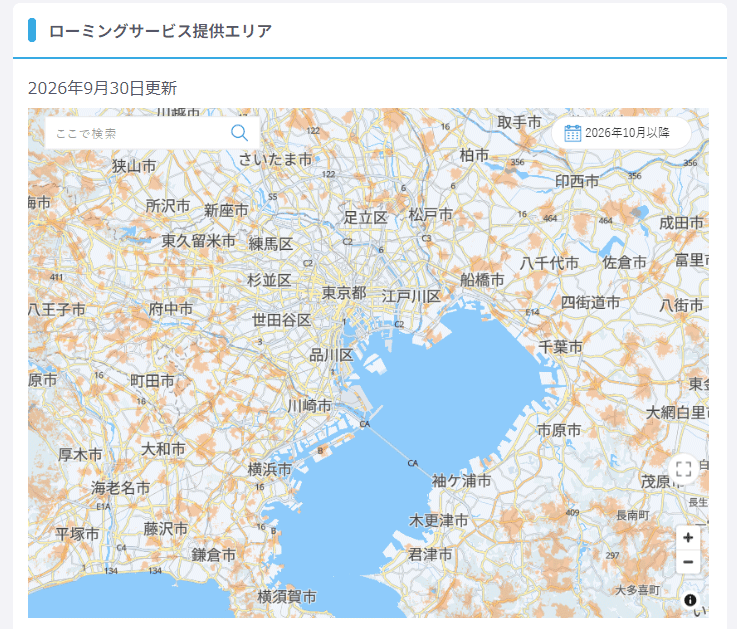The image size is (737, 629).
Task: Click the 足立区 map label
Action: pyautogui.click(x=365, y=218)
